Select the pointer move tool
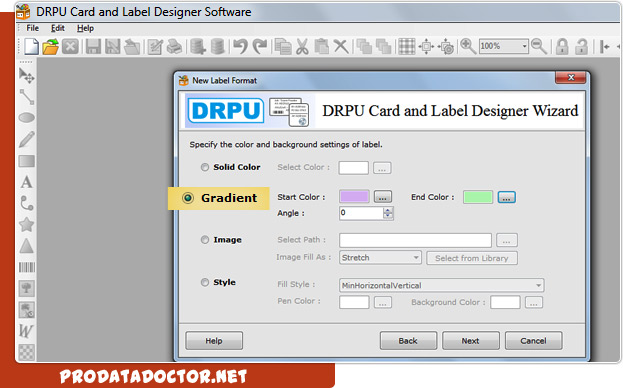The image size is (623, 388). [x=27, y=76]
